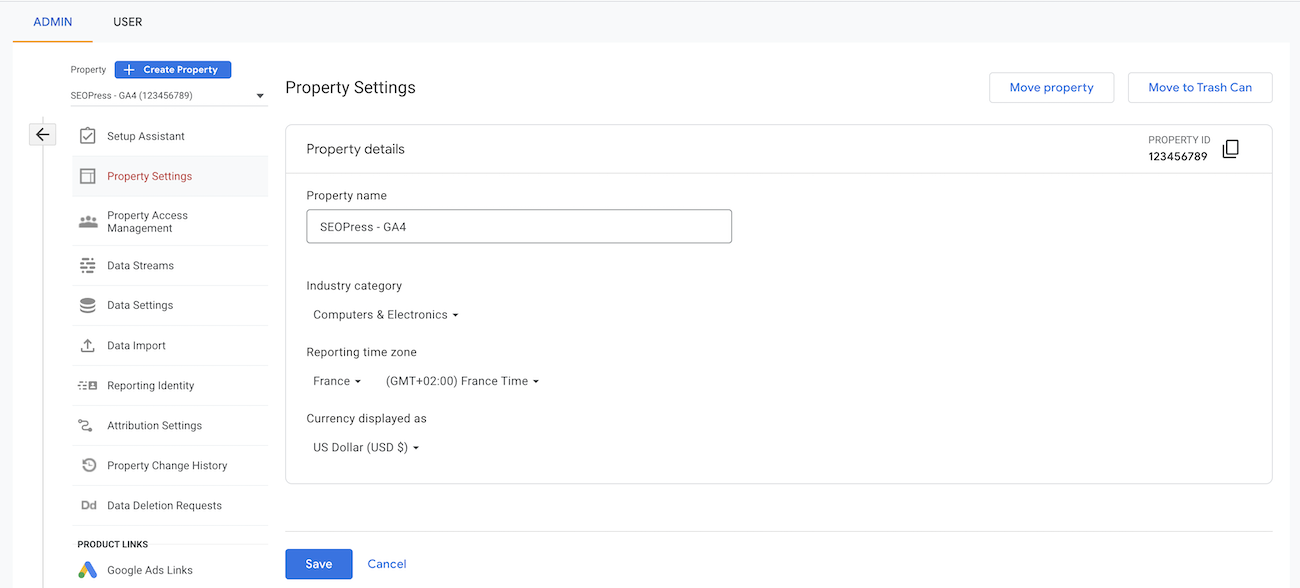Click the Attribution Settings path icon
This screenshot has width=1300, height=588.
86,426
